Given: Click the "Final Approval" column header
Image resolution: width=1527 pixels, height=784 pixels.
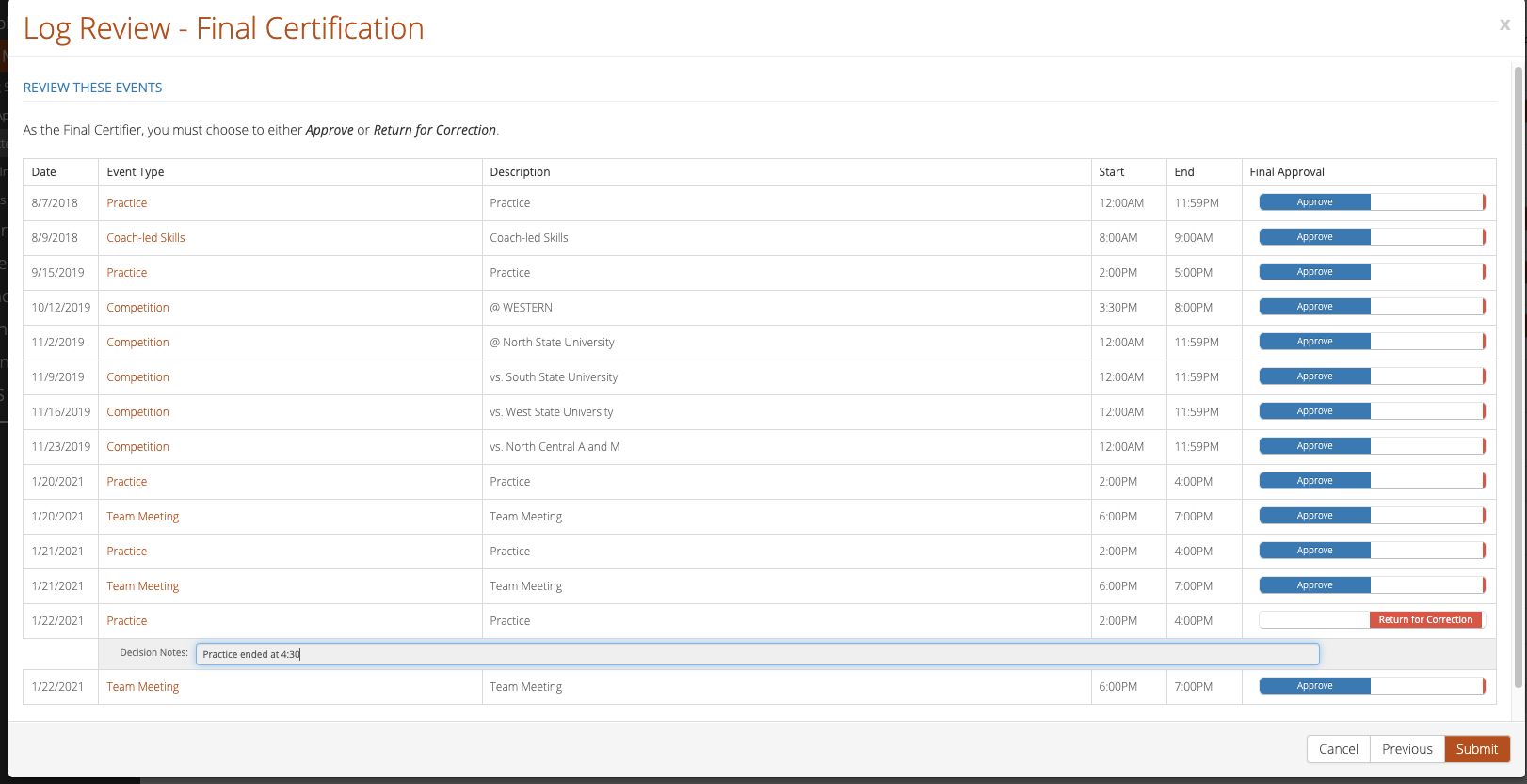Looking at the screenshot, I should [x=1369, y=172].
